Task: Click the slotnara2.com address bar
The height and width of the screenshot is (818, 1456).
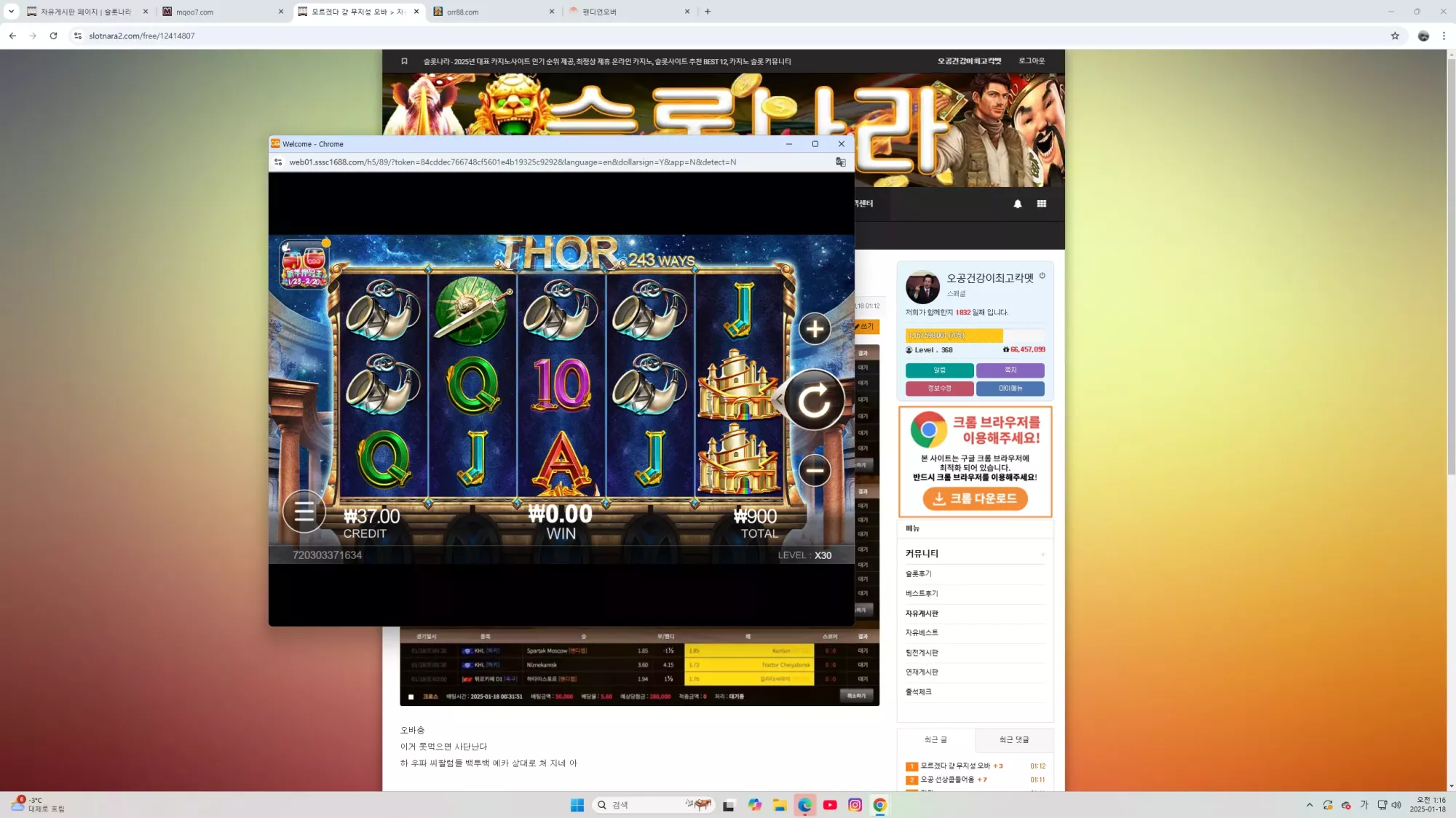Action: click(x=728, y=36)
